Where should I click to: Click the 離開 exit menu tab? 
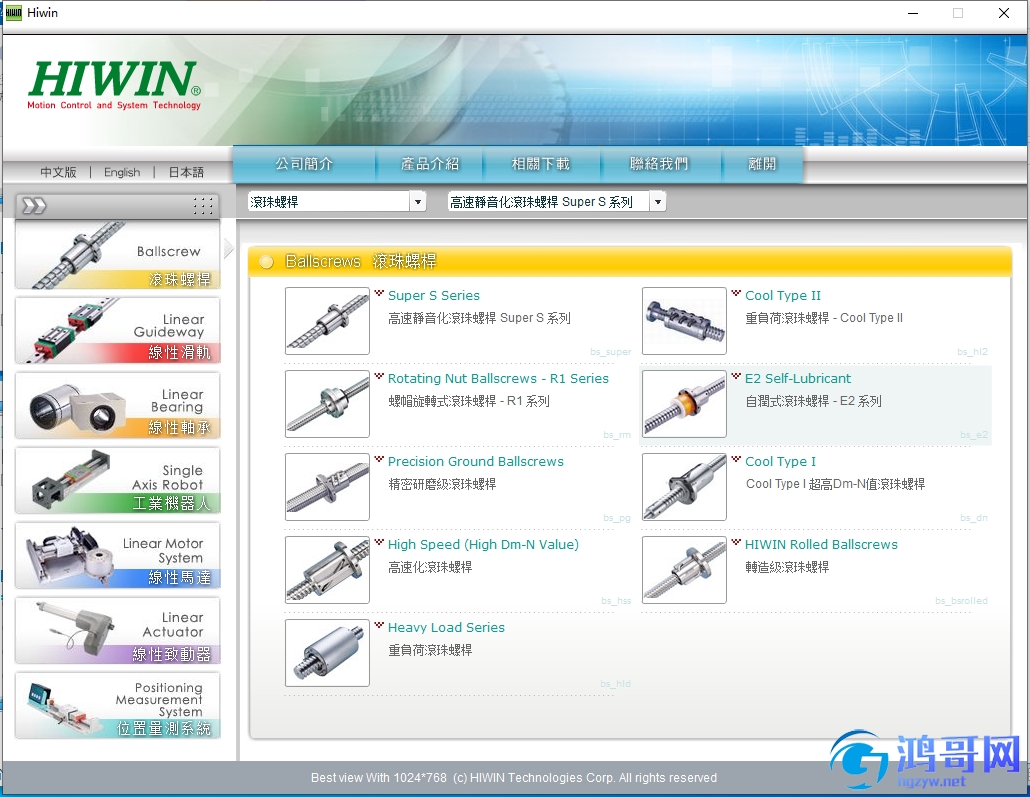tap(762, 164)
